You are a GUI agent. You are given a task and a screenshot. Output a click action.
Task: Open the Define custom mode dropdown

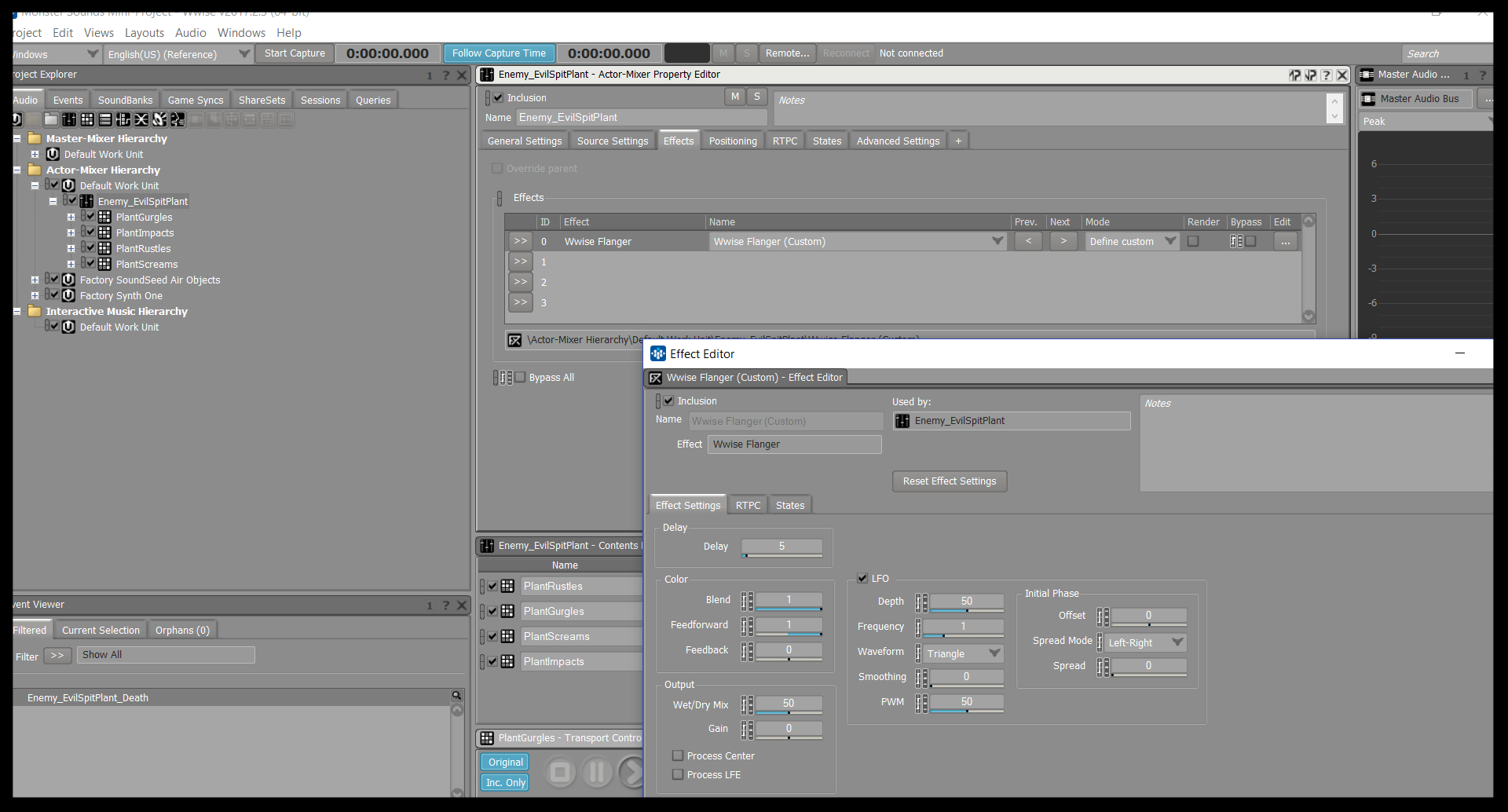tap(1171, 241)
